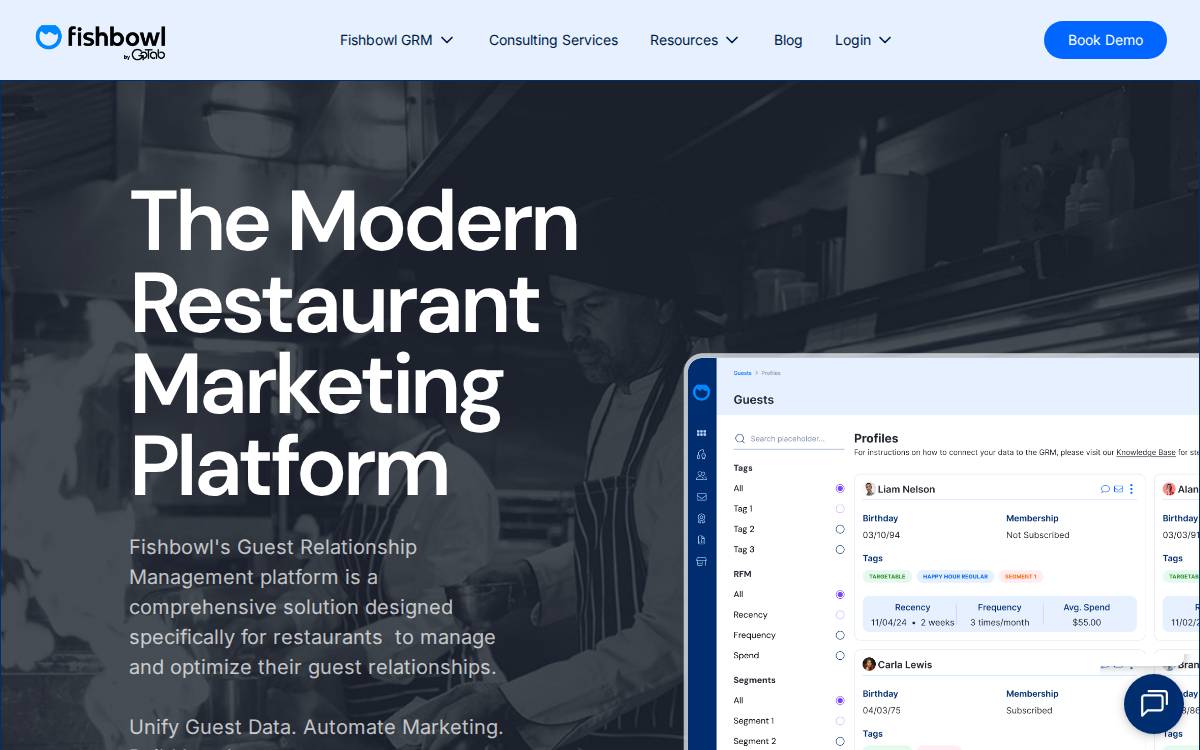Click the 'Not Subscribed' membership value
This screenshot has height=750, width=1200.
(x=1038, y=535)
